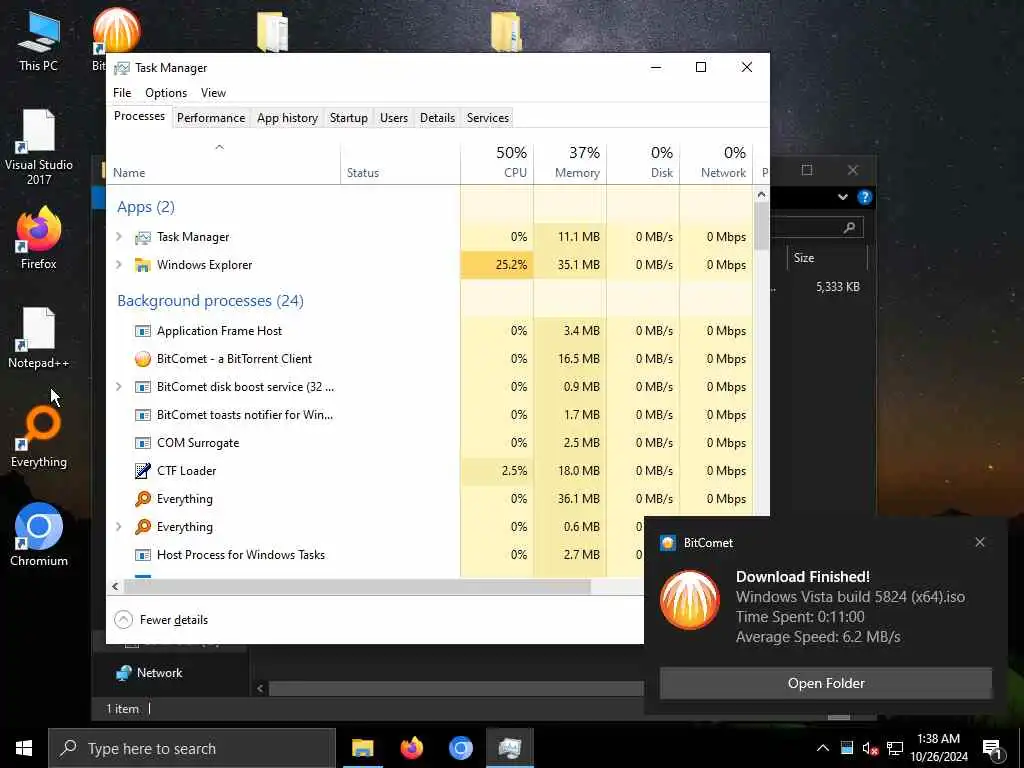The width and height of the screenshot is (1024, 768).
Task: Open Everything search desktop shortcut
Action: 39,436
